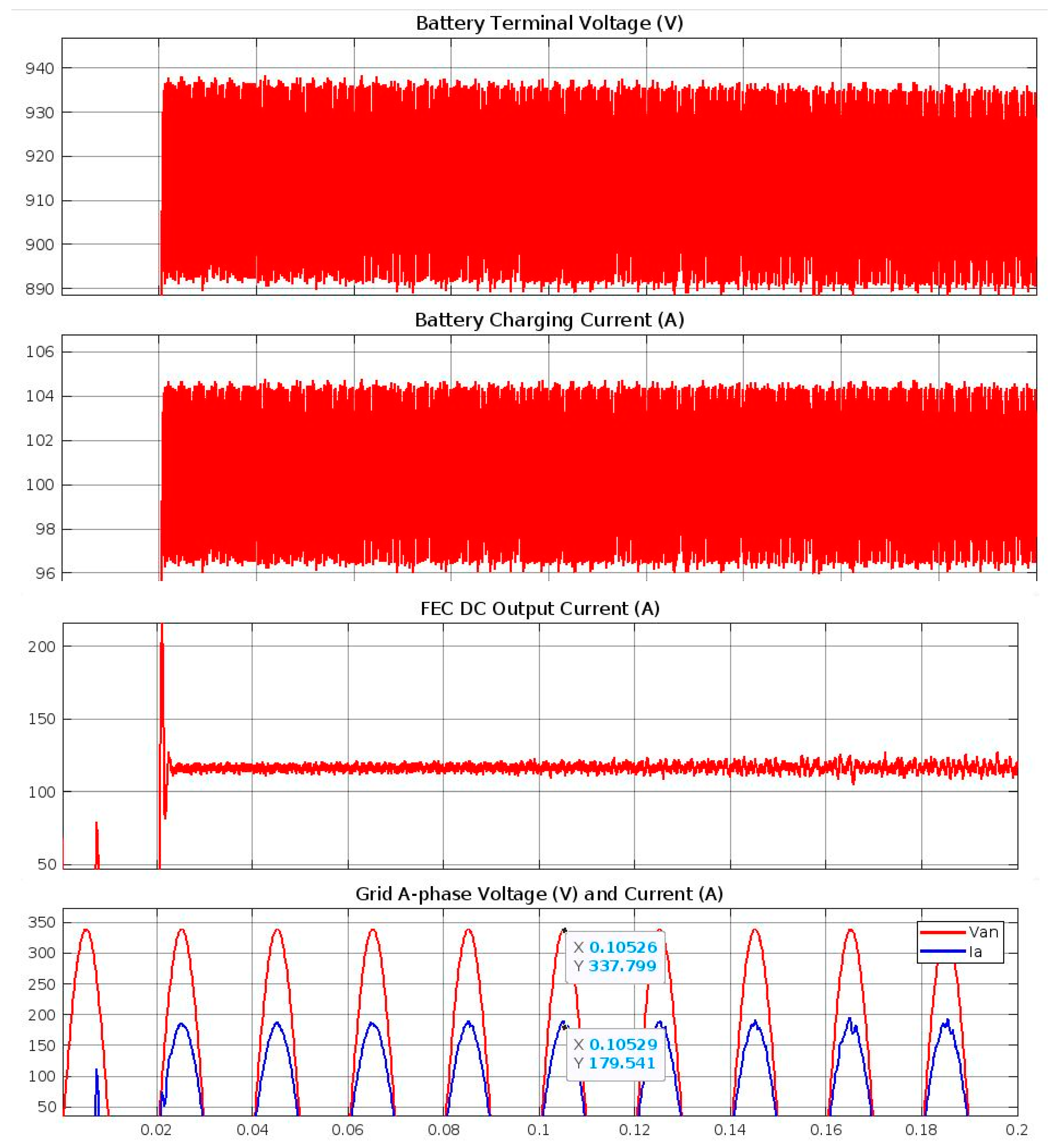This screenshot has height=1148, width=1055.
Task: Click the 940 tick label on the voltage axis
Action: coord(39,68)
